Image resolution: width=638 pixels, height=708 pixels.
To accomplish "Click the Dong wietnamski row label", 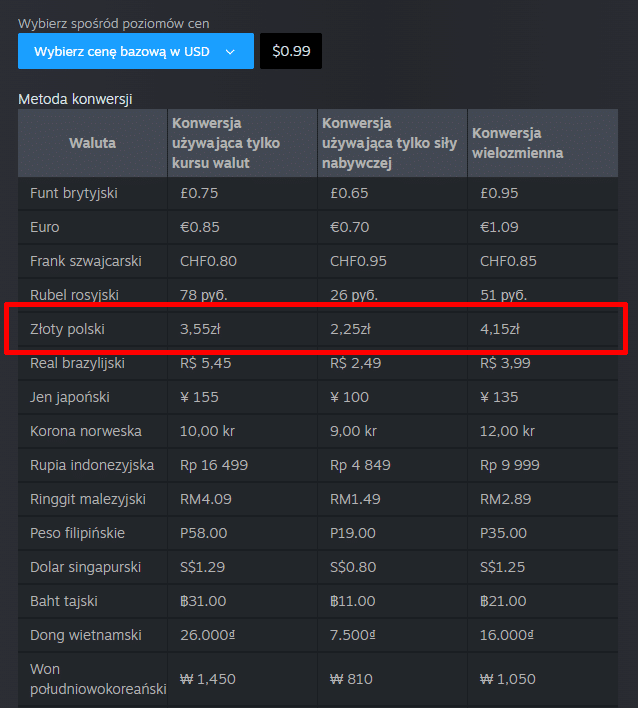I will pos(86,635).
